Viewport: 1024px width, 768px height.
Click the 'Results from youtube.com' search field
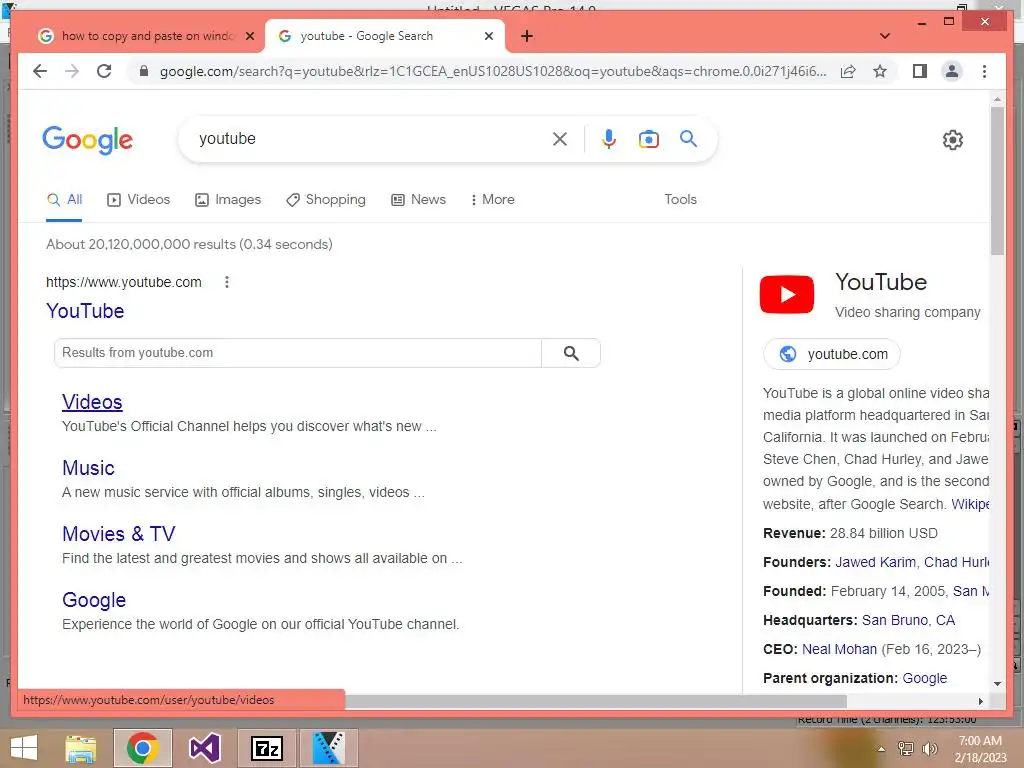pos(298,353)
